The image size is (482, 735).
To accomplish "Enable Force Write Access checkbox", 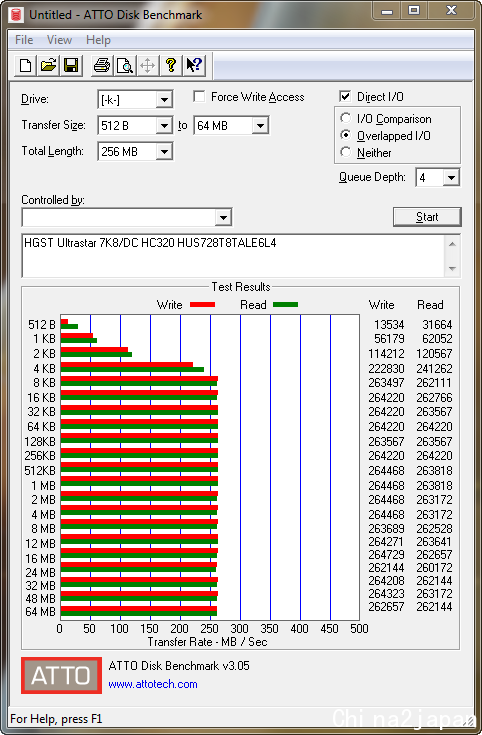I will (x=199, y=97).
